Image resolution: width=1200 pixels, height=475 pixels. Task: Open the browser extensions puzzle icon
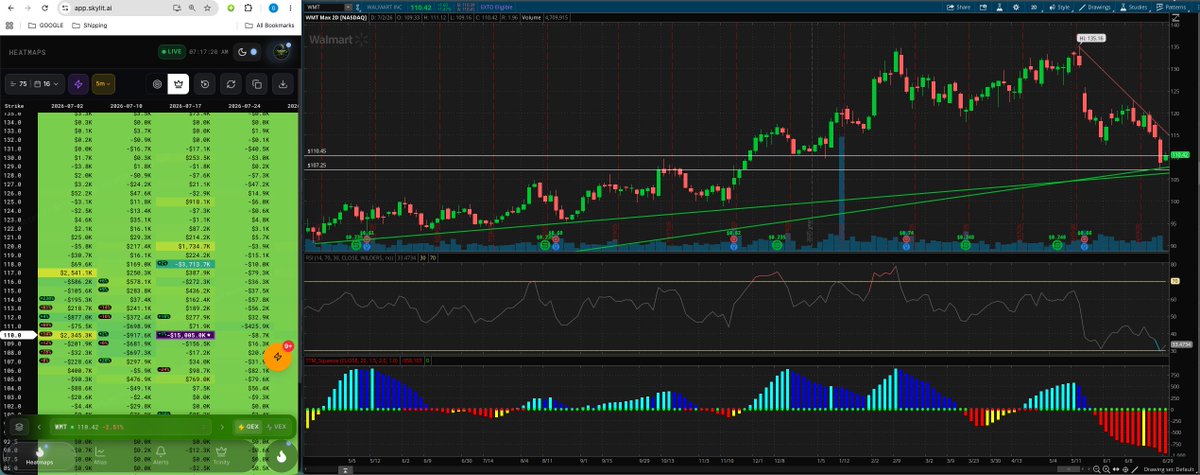point(248,6)
